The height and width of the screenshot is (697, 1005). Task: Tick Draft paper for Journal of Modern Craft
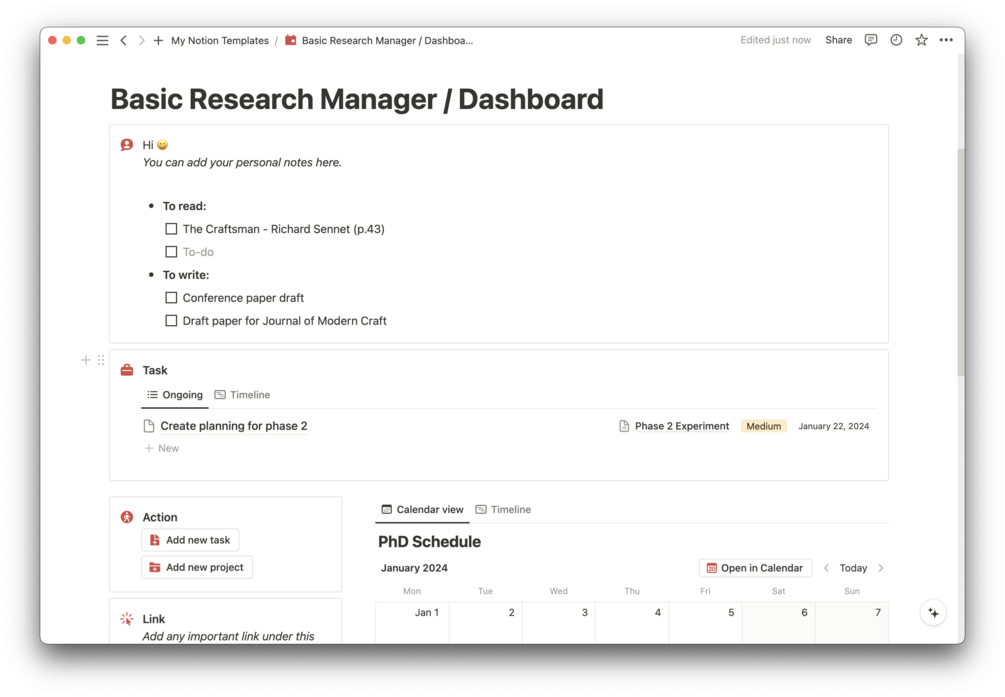pyautogui.click(x=171, y=321)
